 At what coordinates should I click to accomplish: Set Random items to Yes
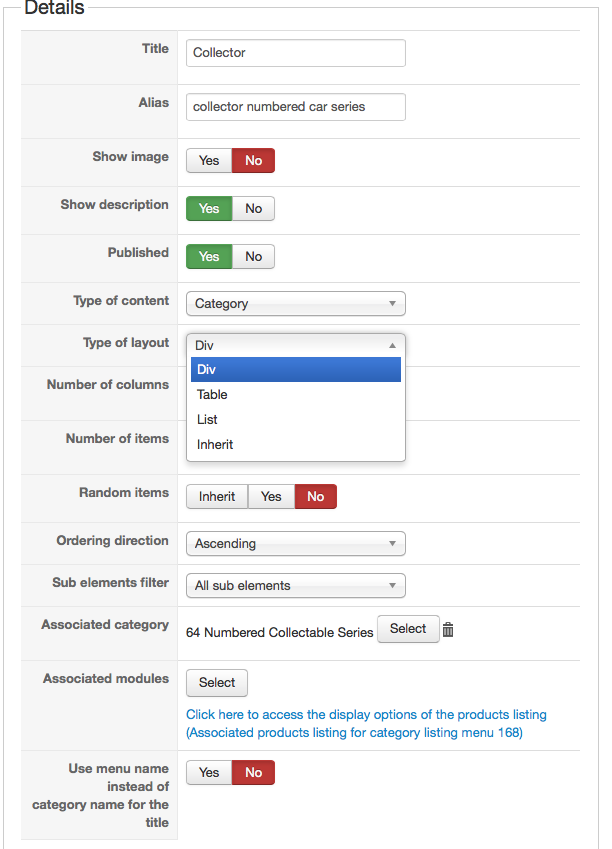pos(271,497)
